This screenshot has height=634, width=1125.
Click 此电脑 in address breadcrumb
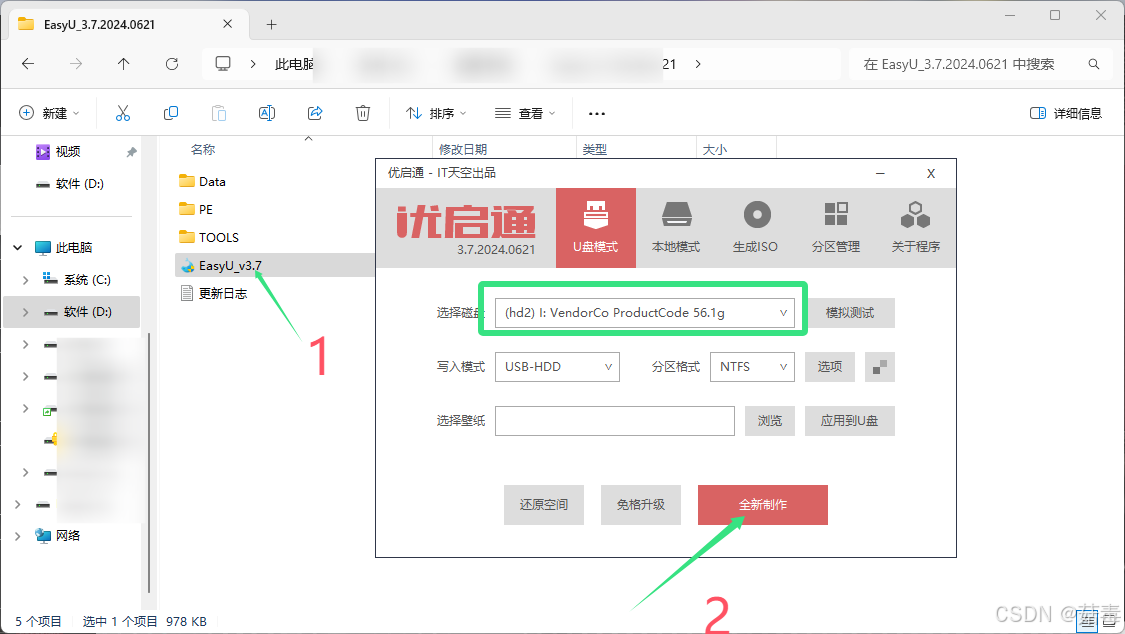pyautogui.click(x=294, y=64)
